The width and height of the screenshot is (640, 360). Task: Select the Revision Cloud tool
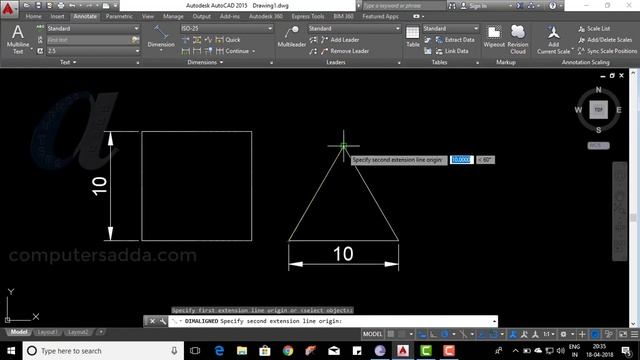[x=518, y=39]
